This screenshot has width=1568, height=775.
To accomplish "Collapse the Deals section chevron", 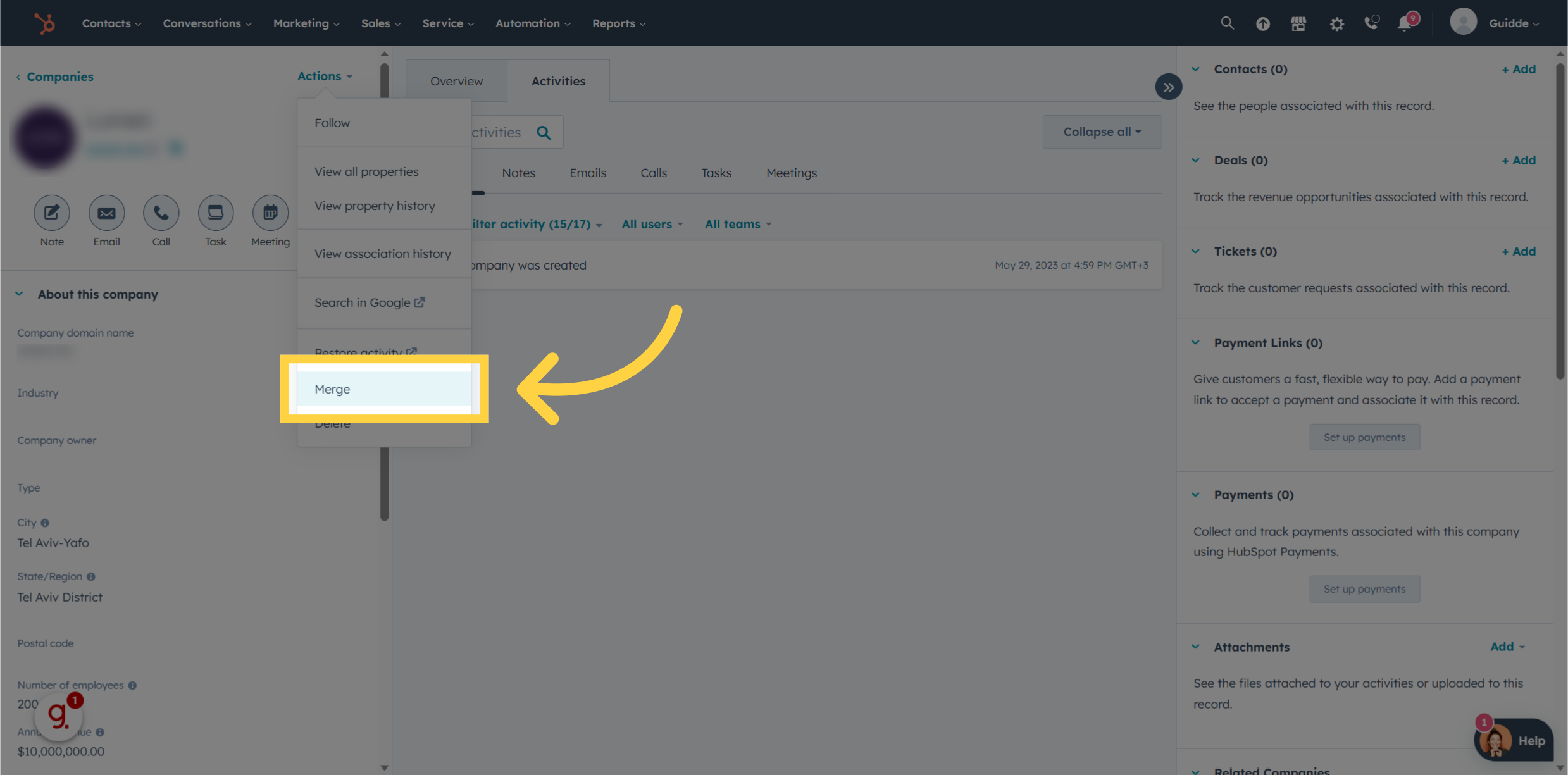I will point(1195,160).
